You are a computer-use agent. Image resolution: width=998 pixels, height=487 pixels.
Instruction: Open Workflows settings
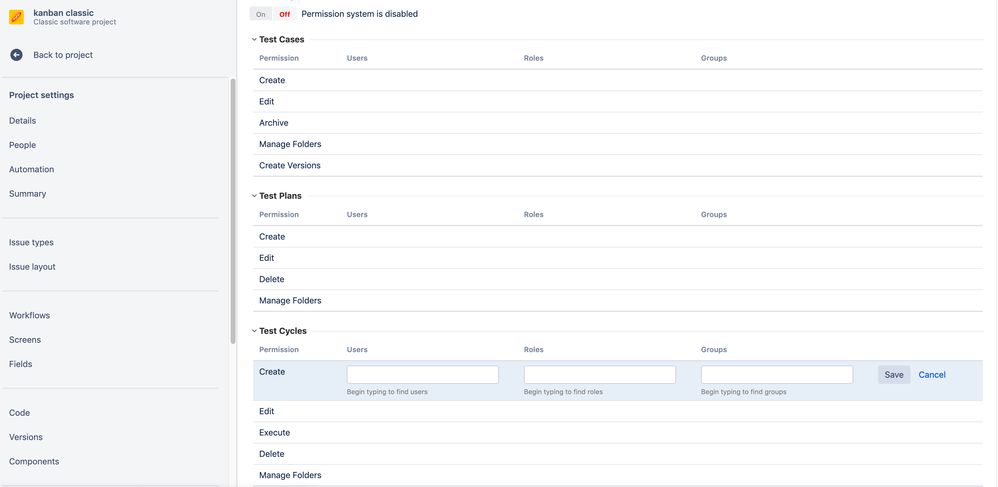[x=29, y=315]
